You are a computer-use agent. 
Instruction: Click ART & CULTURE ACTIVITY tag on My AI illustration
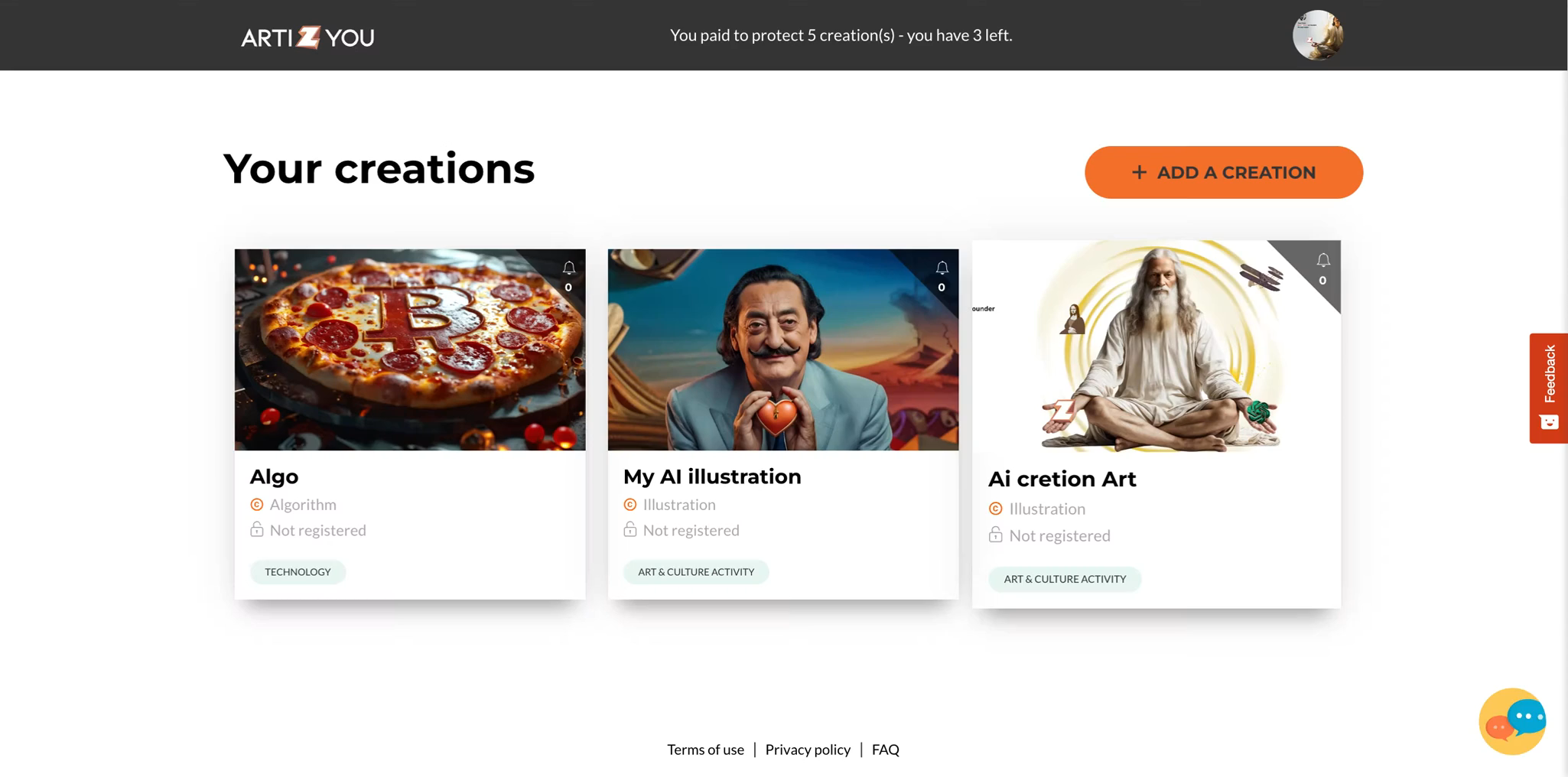click(x=696, y=572)
